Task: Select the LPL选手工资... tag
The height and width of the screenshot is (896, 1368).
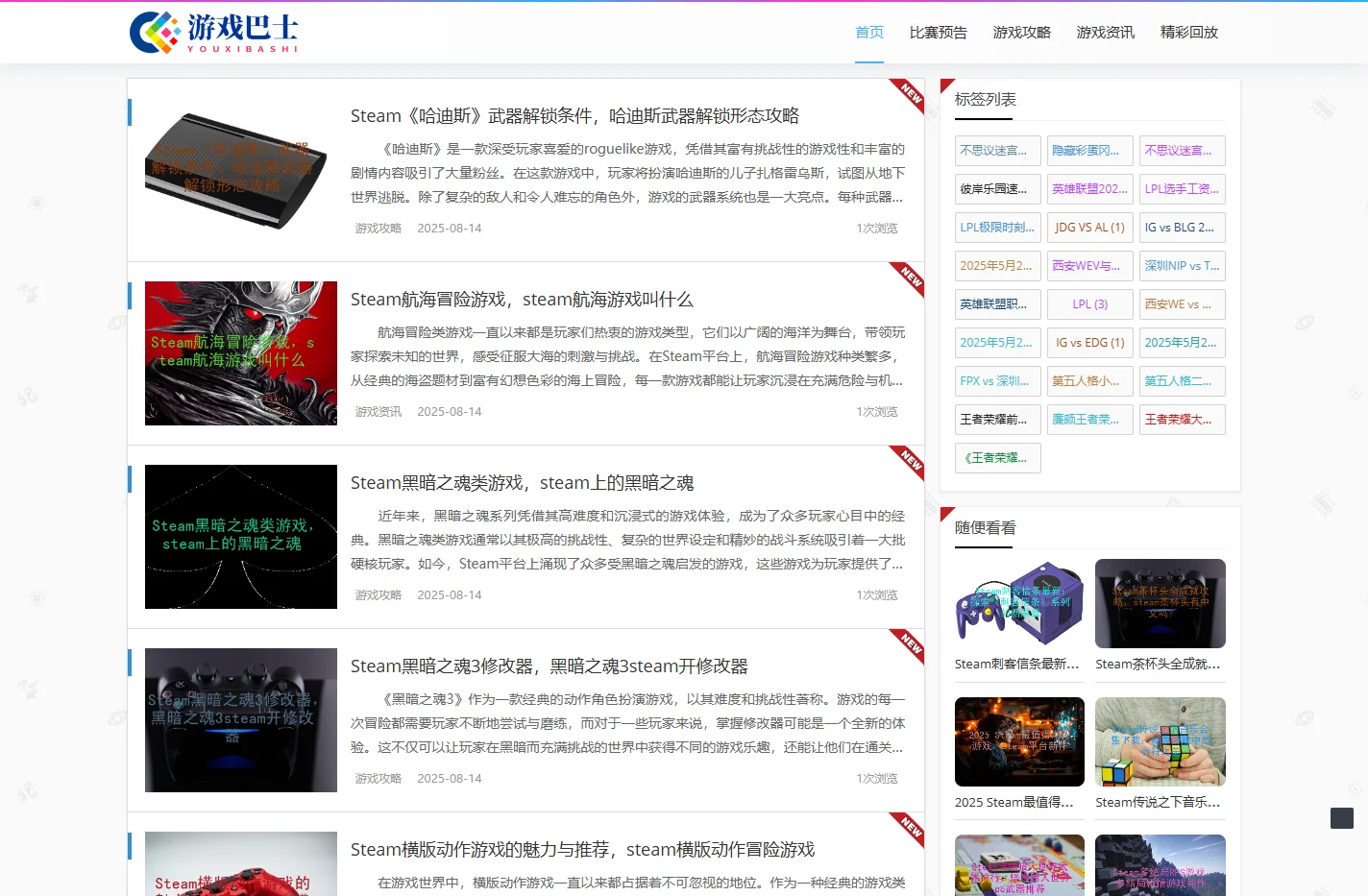Action: tap(1182, 189)
